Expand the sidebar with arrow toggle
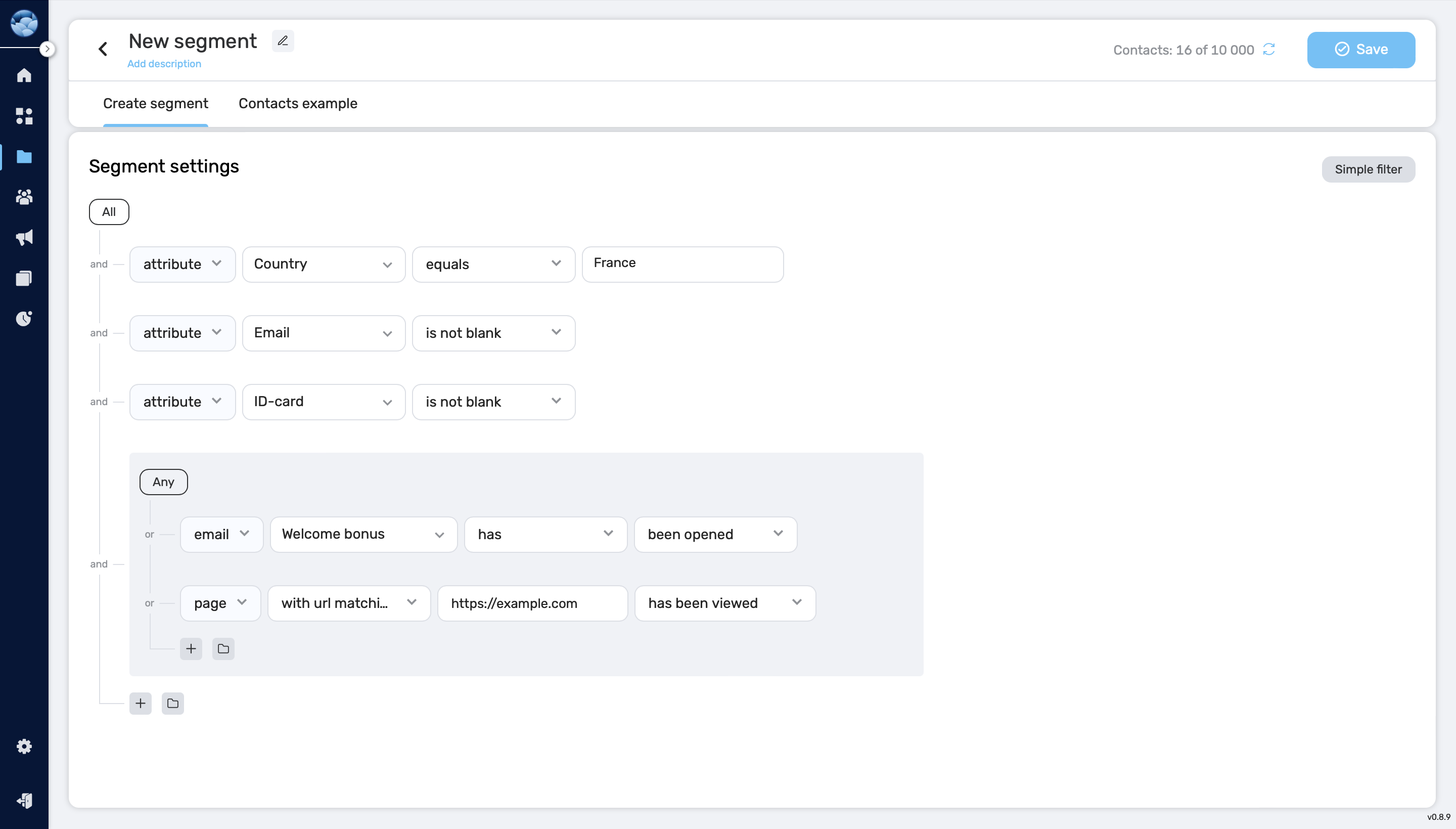This screenshot has height=829, width=1456. (48, 50)
